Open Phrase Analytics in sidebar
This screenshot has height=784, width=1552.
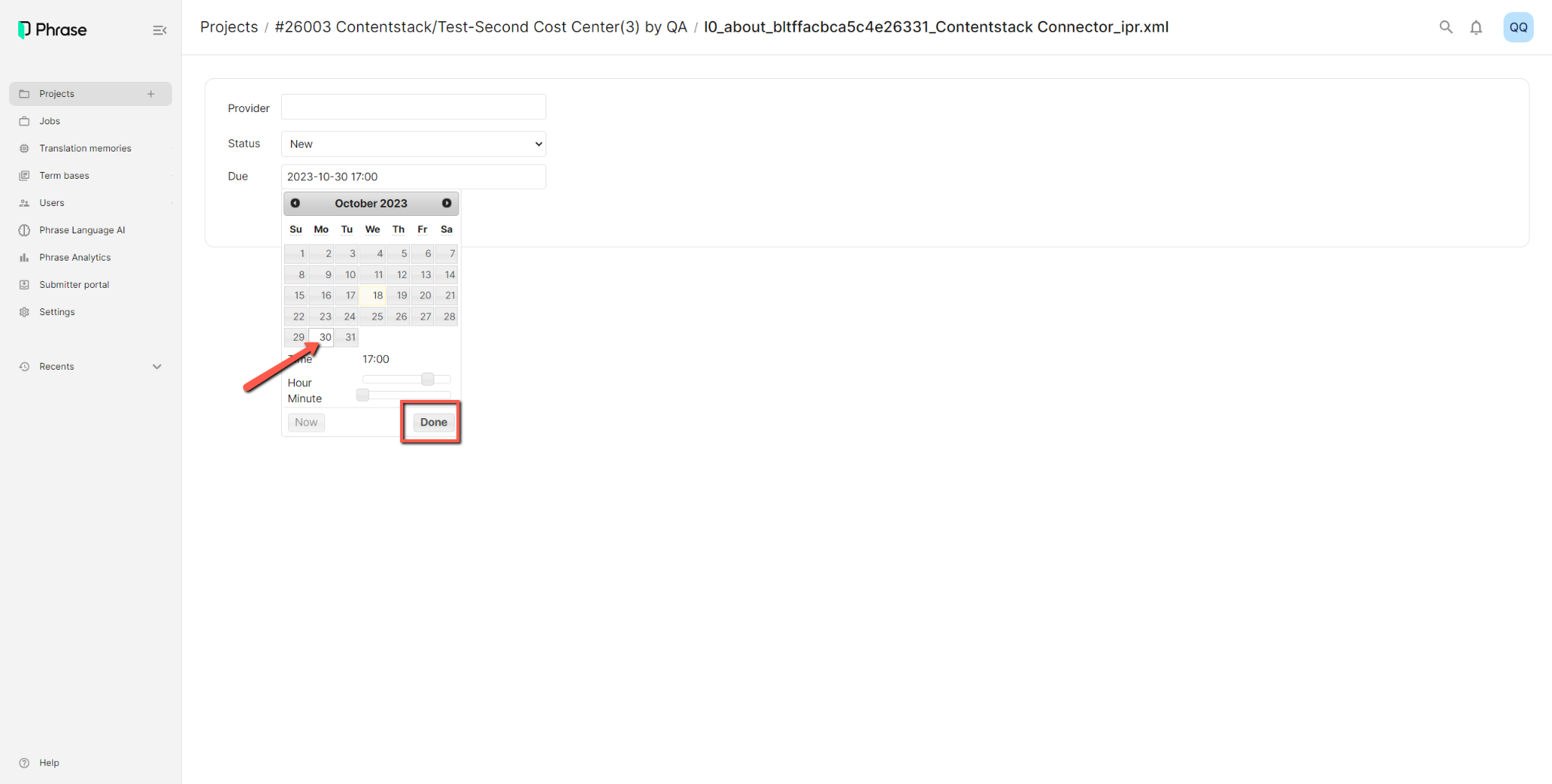tap(75, 258)
